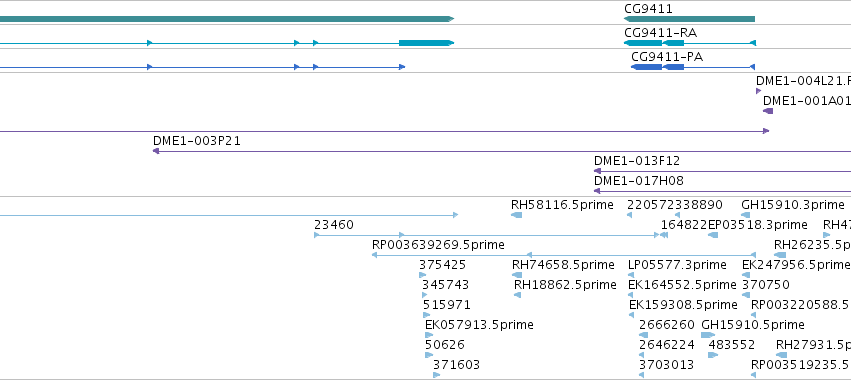The width and height of the screenshot is (851, 380).
Task: Click the 483552 feature arrow
Action: coord(713,355)
